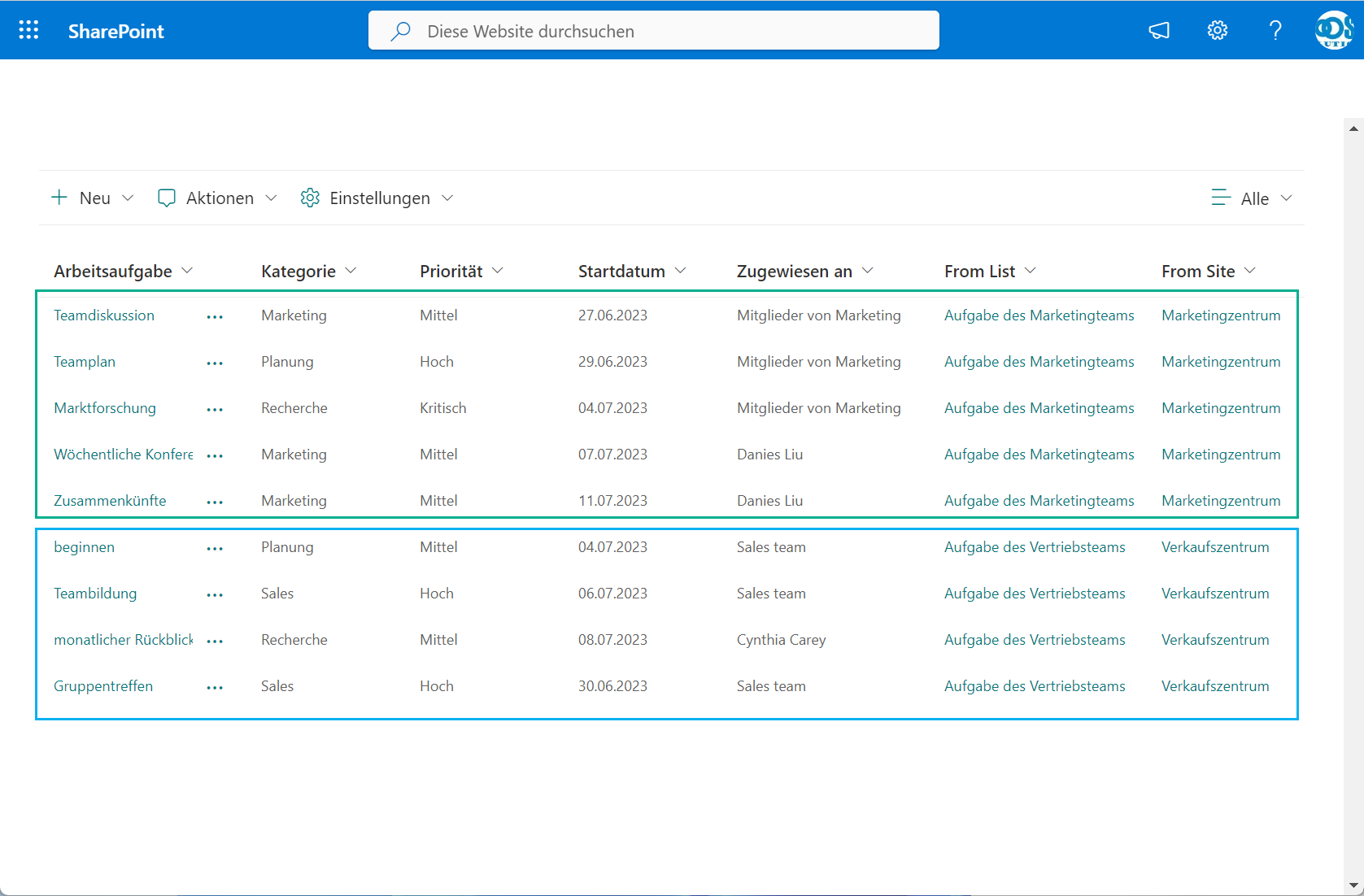Image resolution: width=1364 pixels, height=896 pixels.
Task: Expand the Aktionen dropdown chevron
Action: pyautogui.click(x=272, y=198)
